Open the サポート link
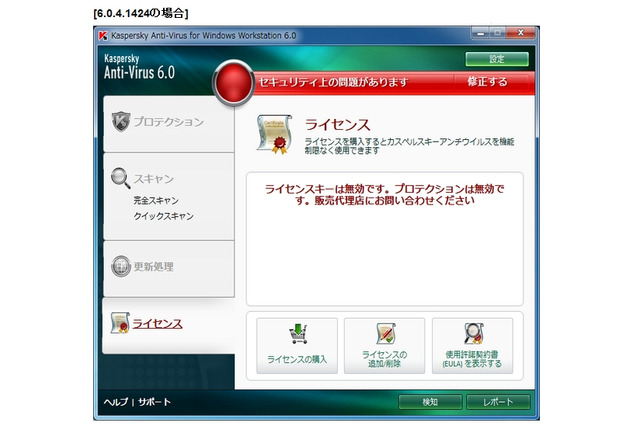Image resolution: width=640 pixels, height=426 pixels. pos(154,402)
